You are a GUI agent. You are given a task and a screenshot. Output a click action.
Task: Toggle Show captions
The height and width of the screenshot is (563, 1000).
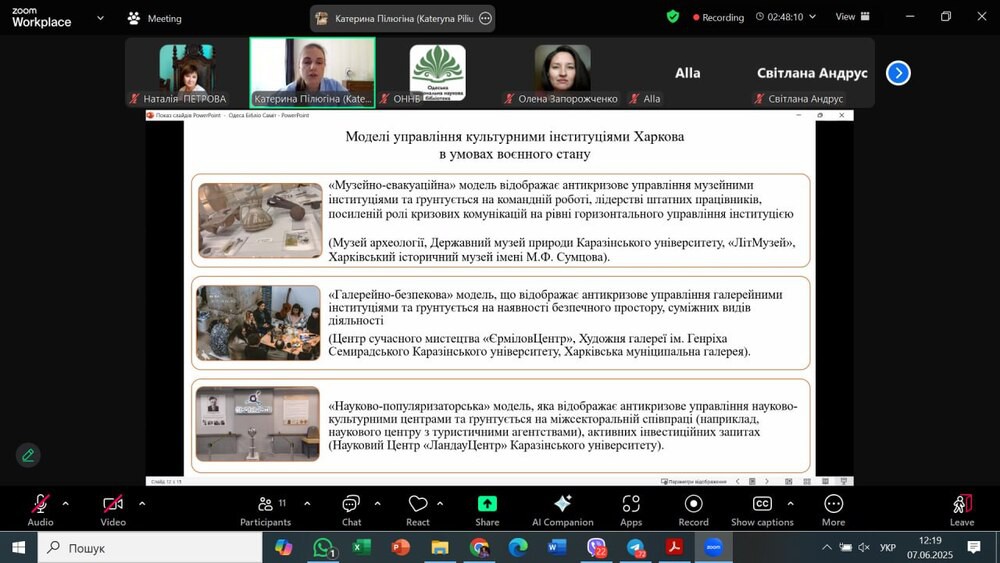pos(762,508)
